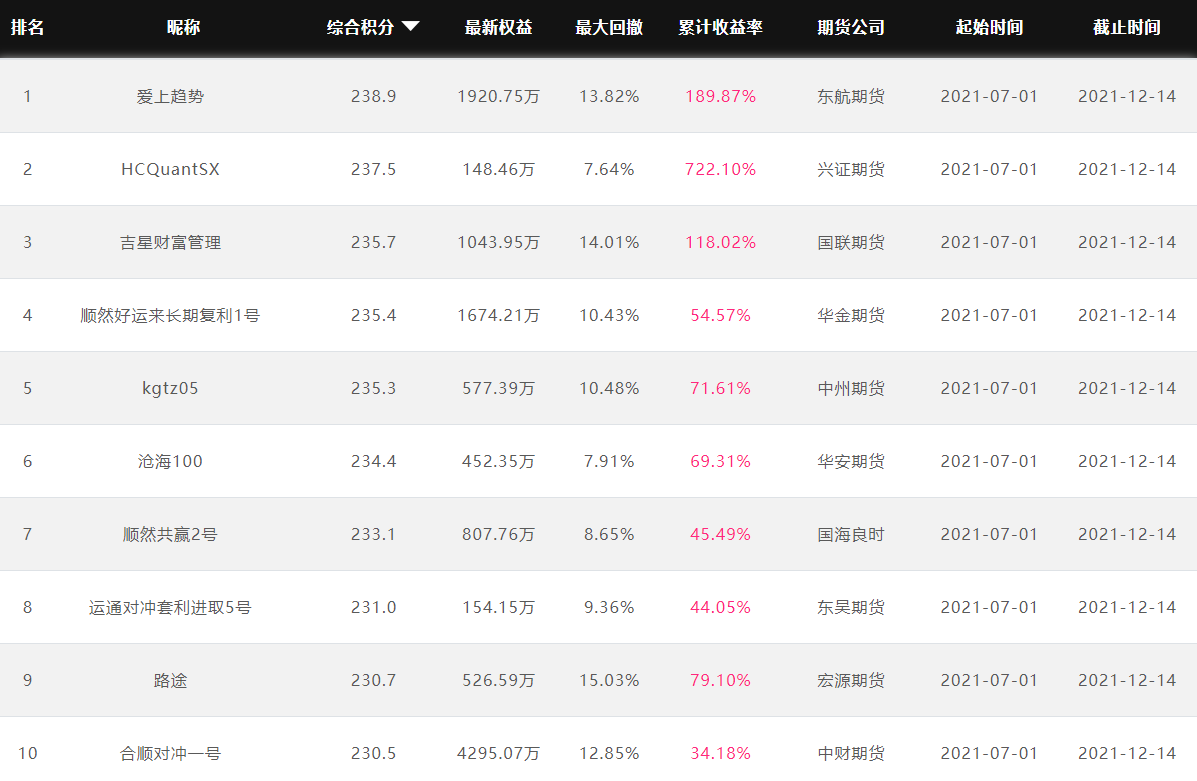1197x781 pixels.
Task: Click equity value 1043.95万
Action: coord(498,242)
